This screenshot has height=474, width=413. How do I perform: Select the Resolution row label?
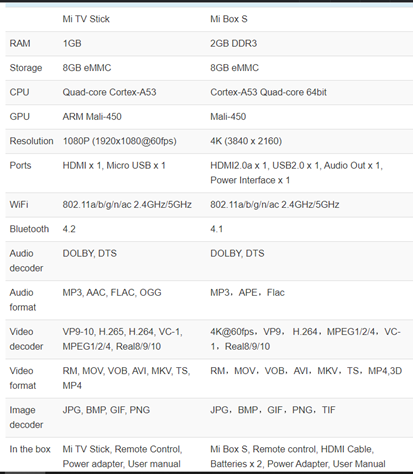click(x=31, y=141)
